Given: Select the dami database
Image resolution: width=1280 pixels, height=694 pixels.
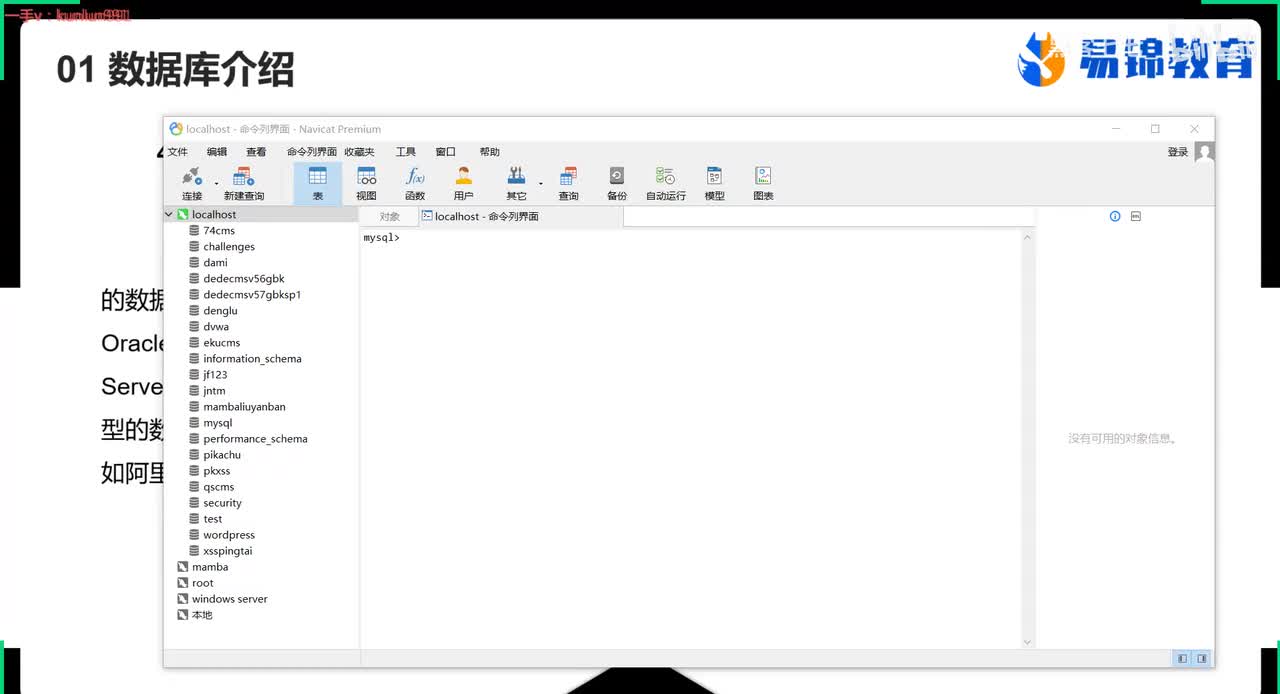Looking at the screenshot, I should click(x=215, y=263).
